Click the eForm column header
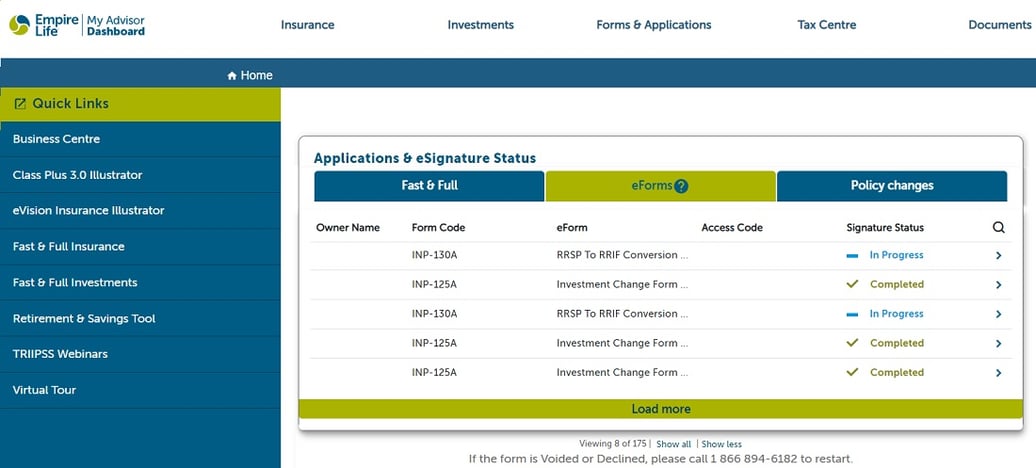 click(572, 227)
